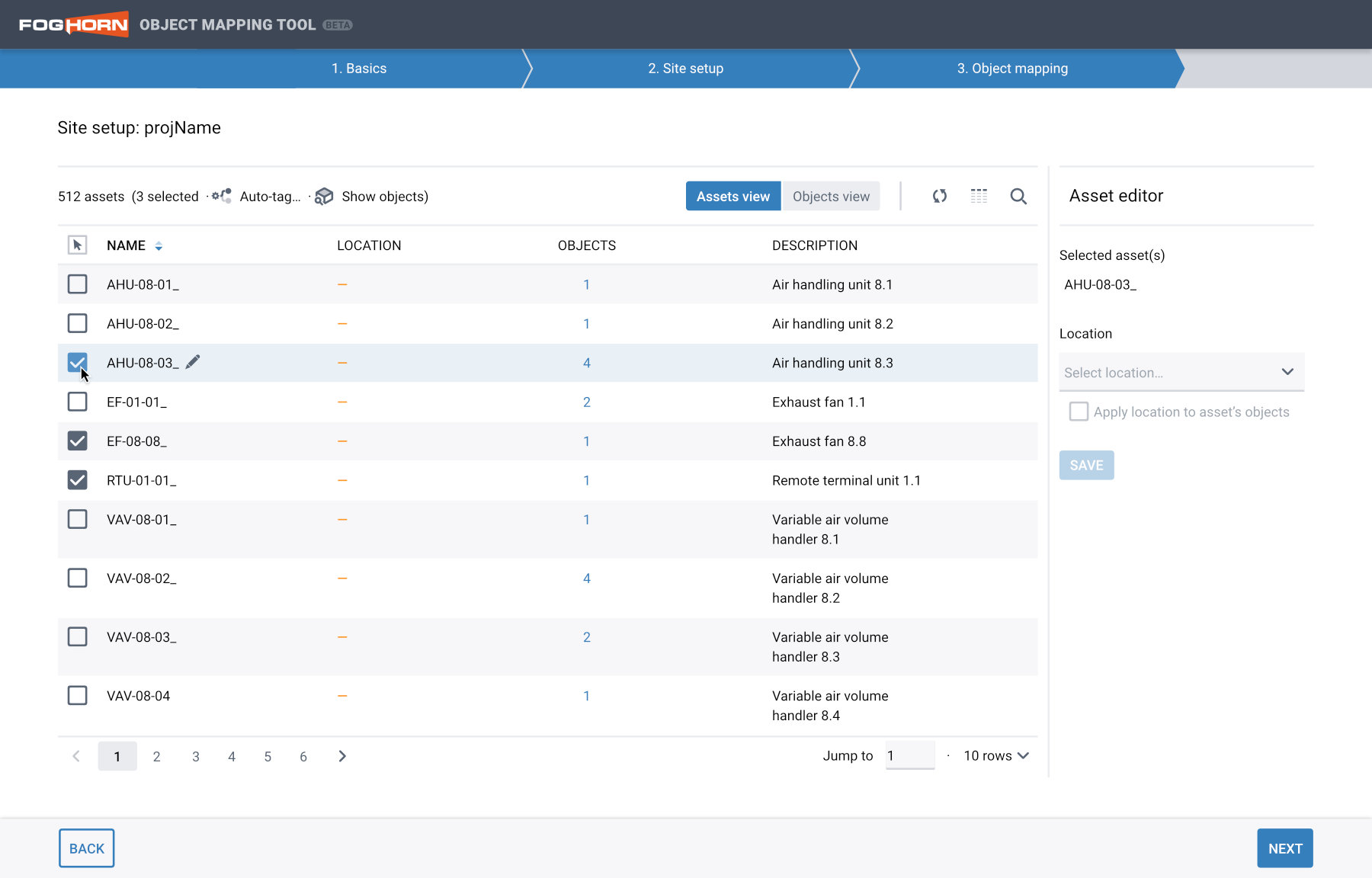Click description Remote terminal unit 1.1
The width and height of the screenshot is (1372, 878).
[846, 480]
